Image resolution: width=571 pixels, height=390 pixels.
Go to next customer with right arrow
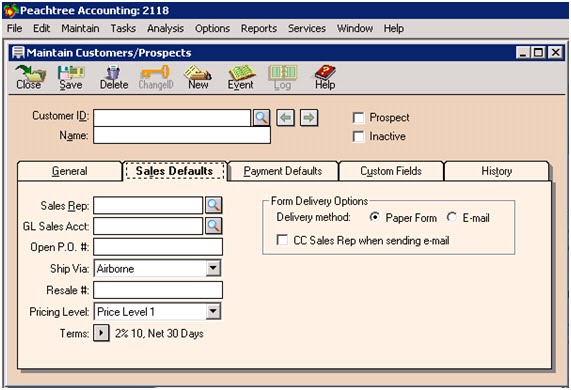(309, 118)
